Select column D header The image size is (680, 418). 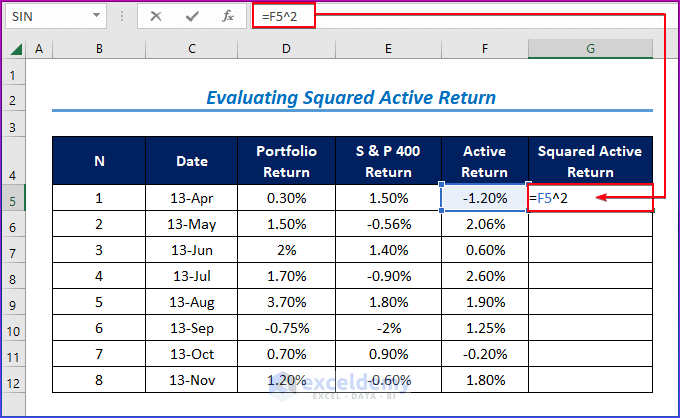click(286, 49)
